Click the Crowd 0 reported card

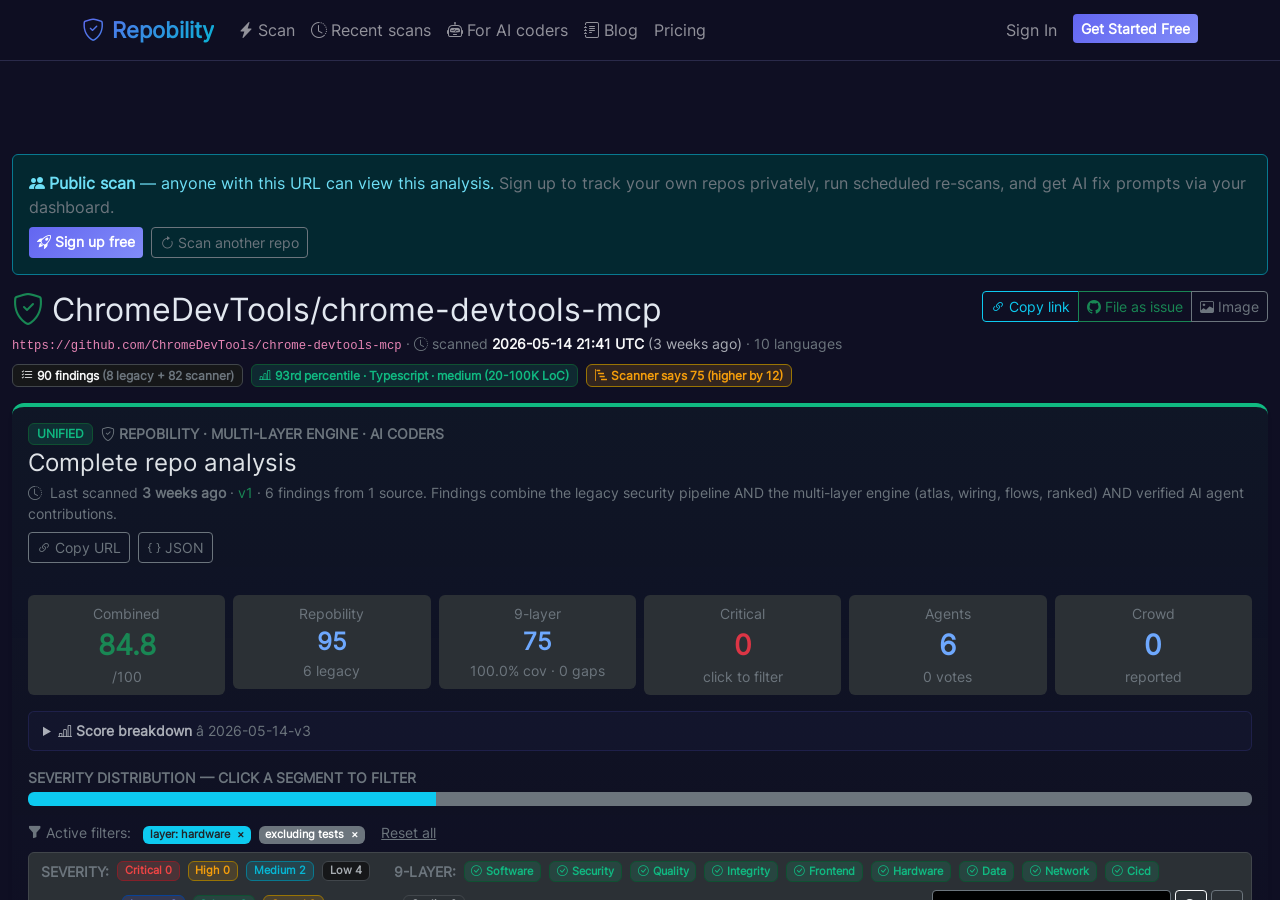point(1153,645)
